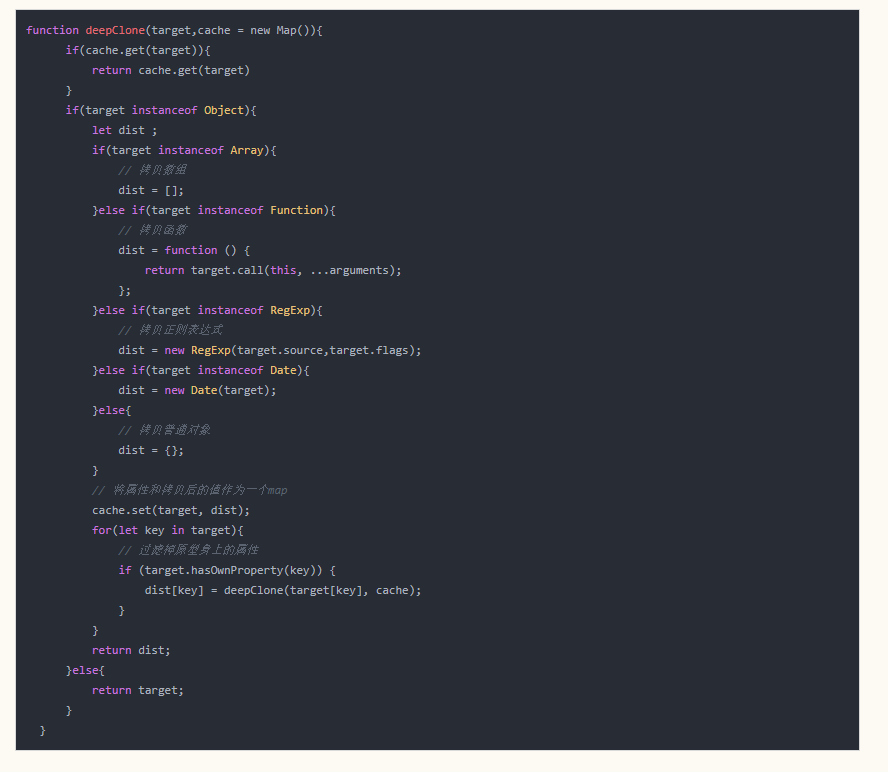The image size is (888, 772).
Task: Click the 'return cache.get(target)' line
Action: click(171, 70)
